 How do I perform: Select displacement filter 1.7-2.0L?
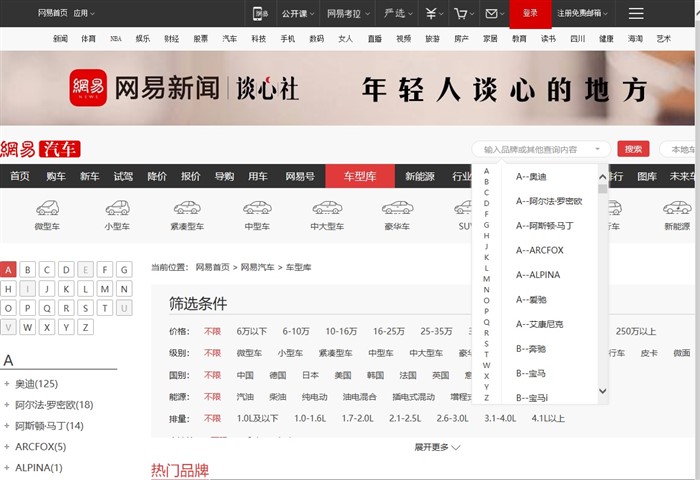358,418
